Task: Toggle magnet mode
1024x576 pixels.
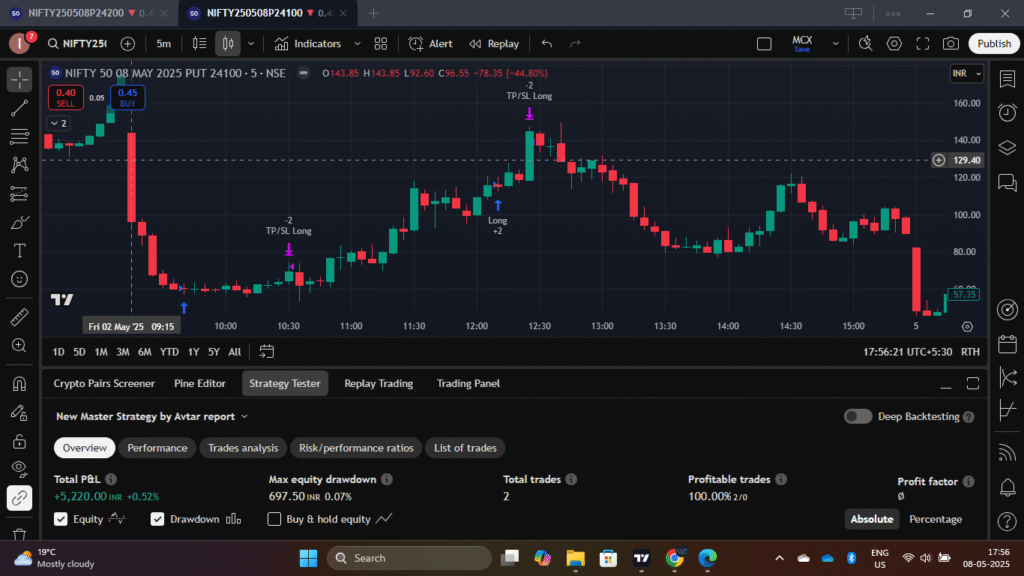Action: 20,383
